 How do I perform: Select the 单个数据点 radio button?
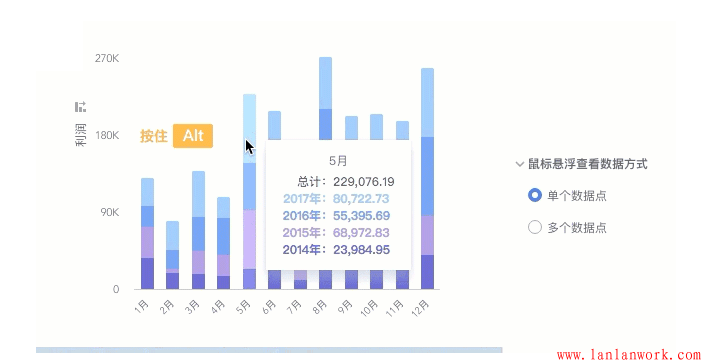[x=535, y=195]
